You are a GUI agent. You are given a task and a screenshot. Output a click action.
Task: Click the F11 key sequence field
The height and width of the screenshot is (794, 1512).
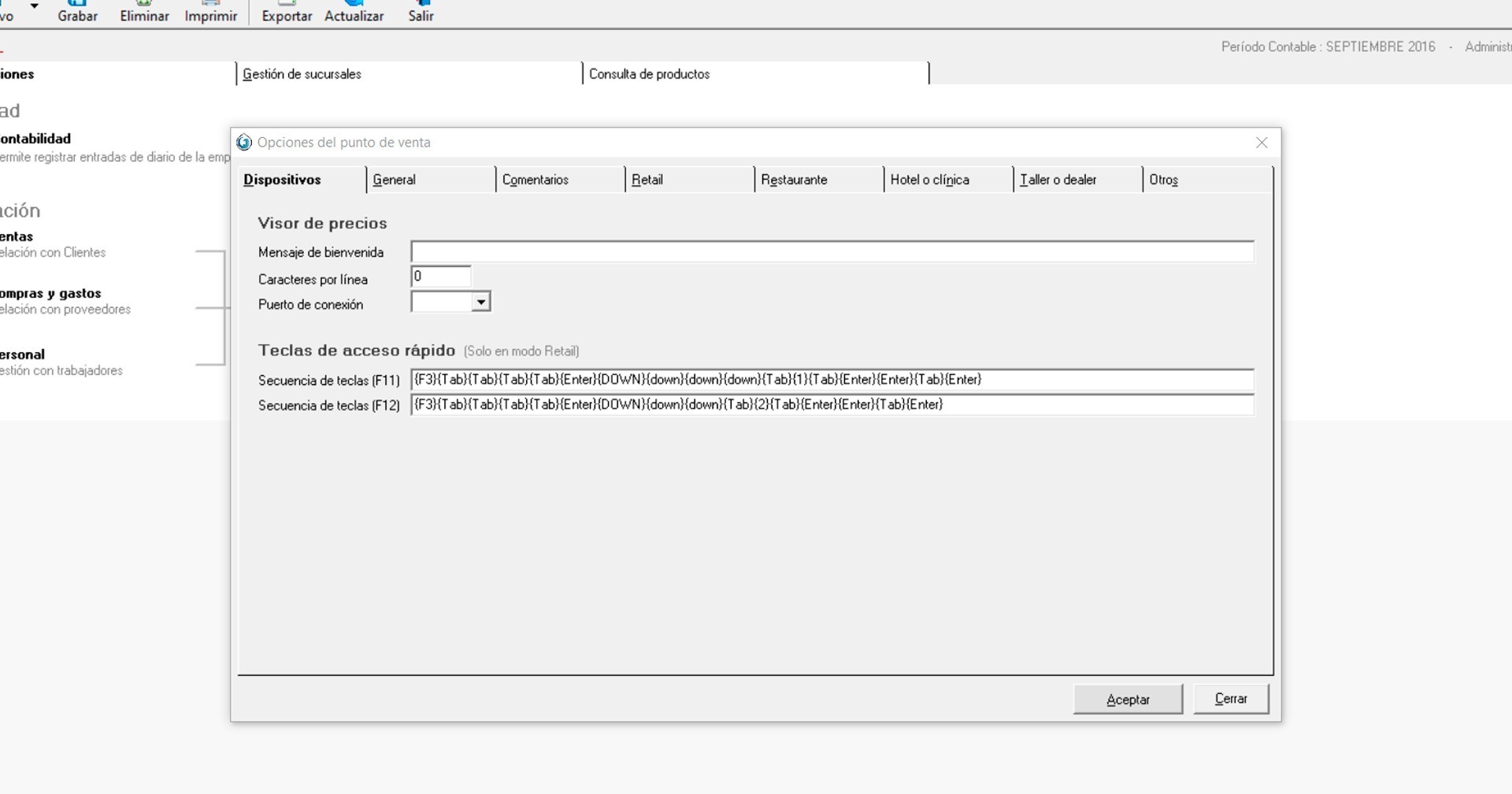coord(832,380)
